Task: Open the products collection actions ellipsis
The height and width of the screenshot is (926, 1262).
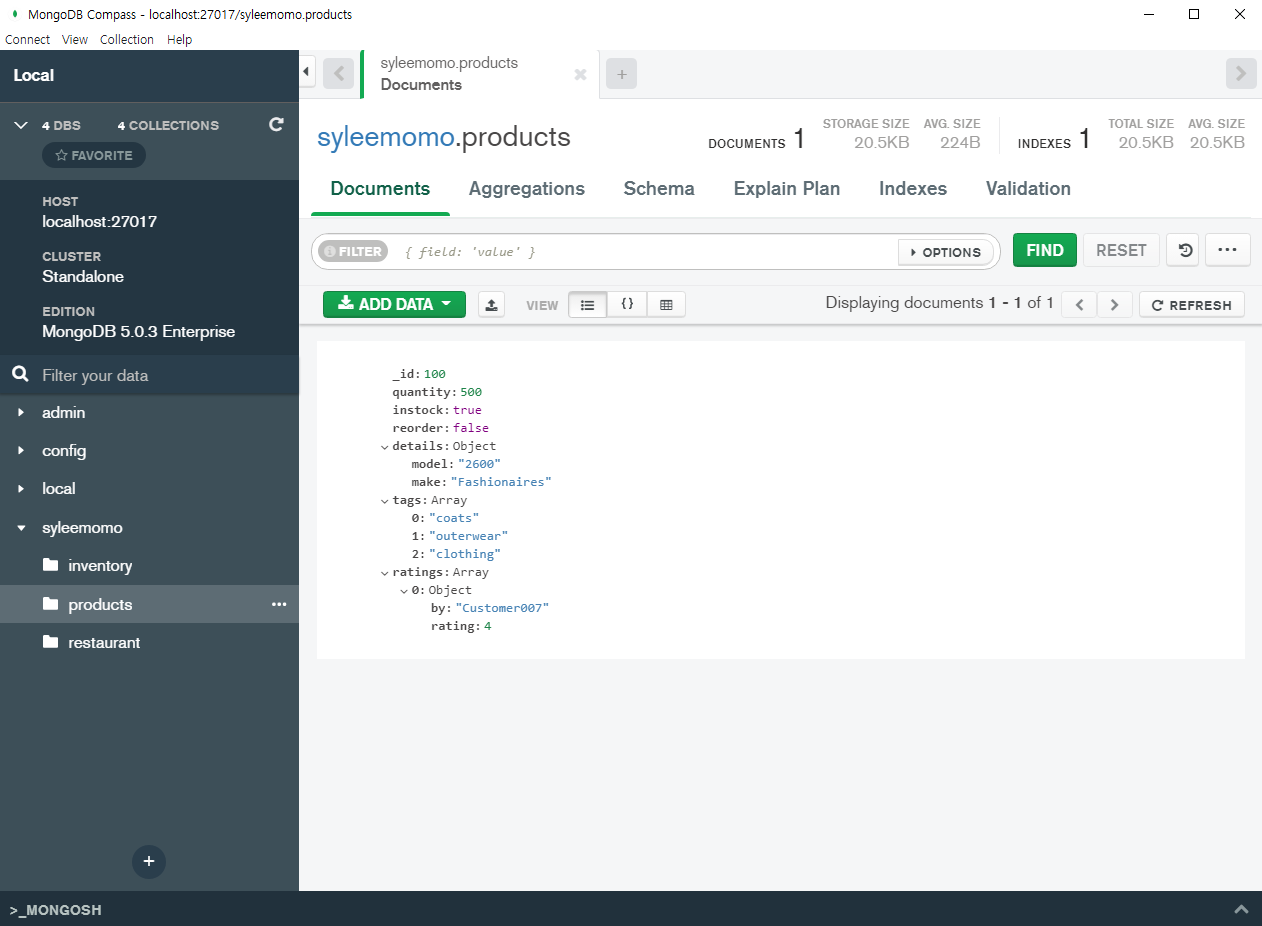Action: [279, 604]
